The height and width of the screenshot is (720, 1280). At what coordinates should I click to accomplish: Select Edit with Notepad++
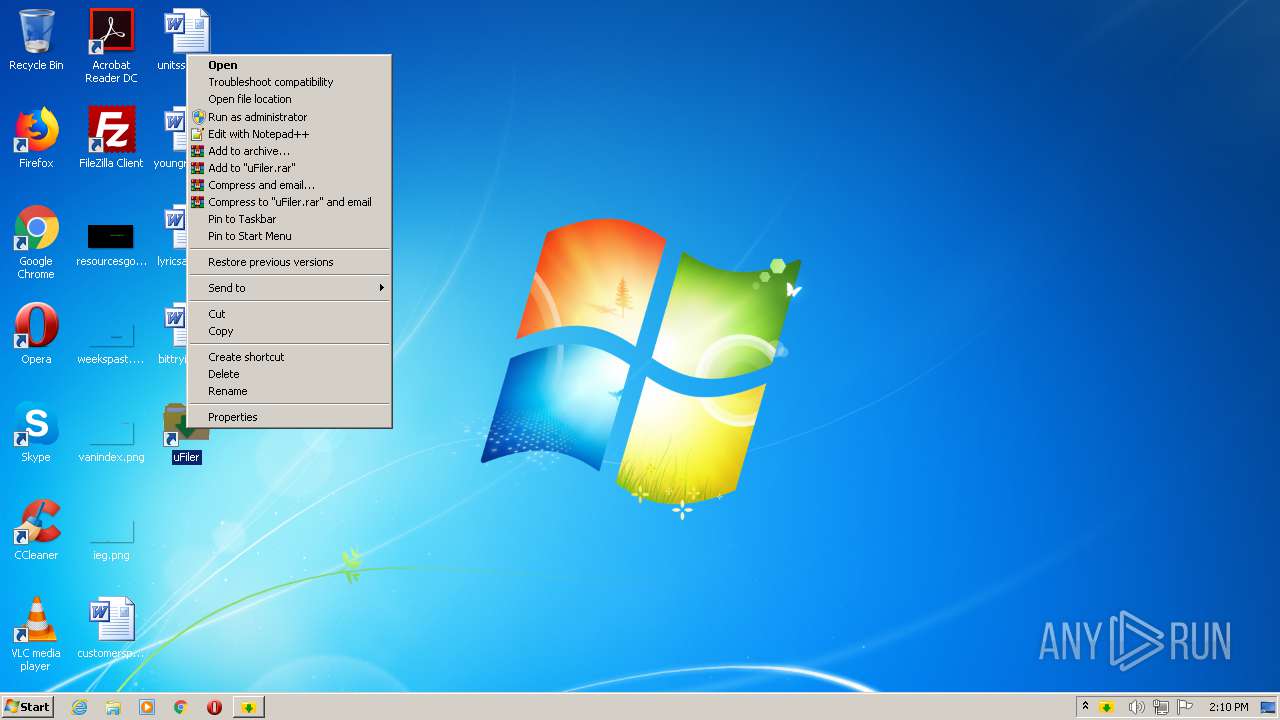pyautogui.click(x=290, y=134)
